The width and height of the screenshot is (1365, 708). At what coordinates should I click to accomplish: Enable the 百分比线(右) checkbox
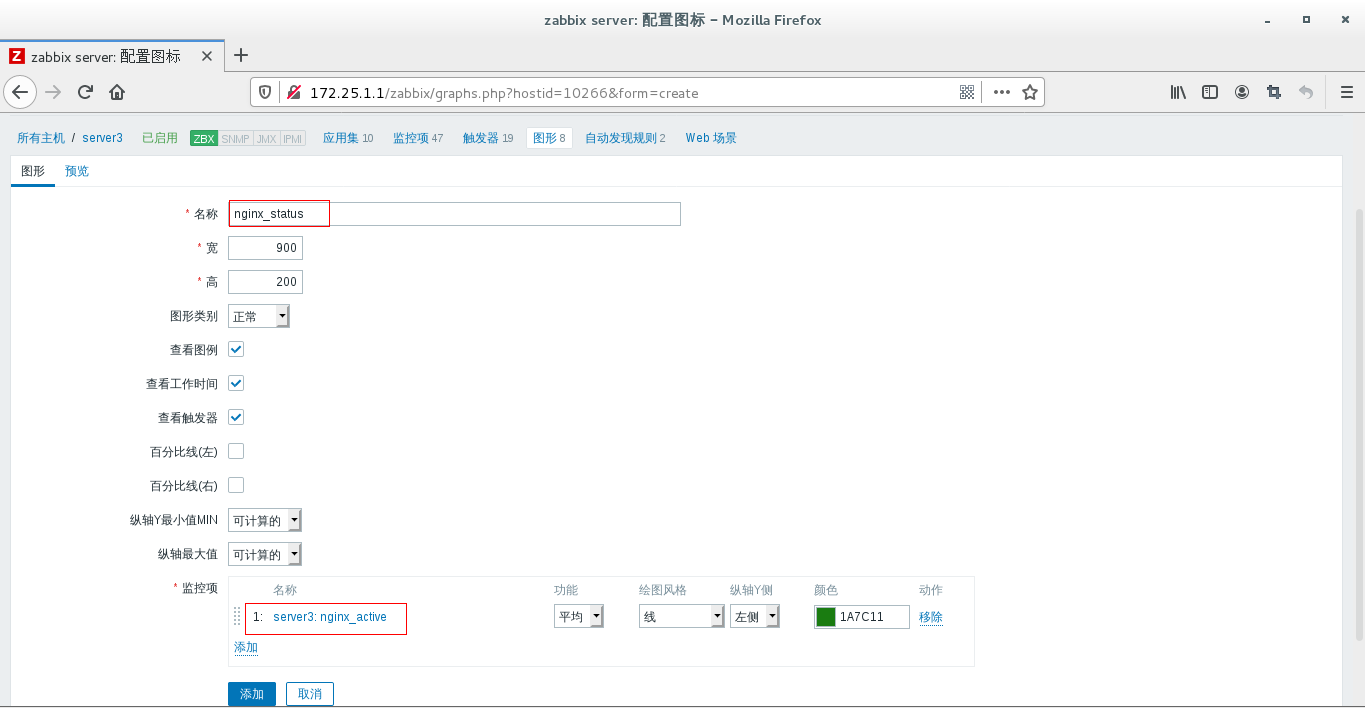click(x=236, y=486)
